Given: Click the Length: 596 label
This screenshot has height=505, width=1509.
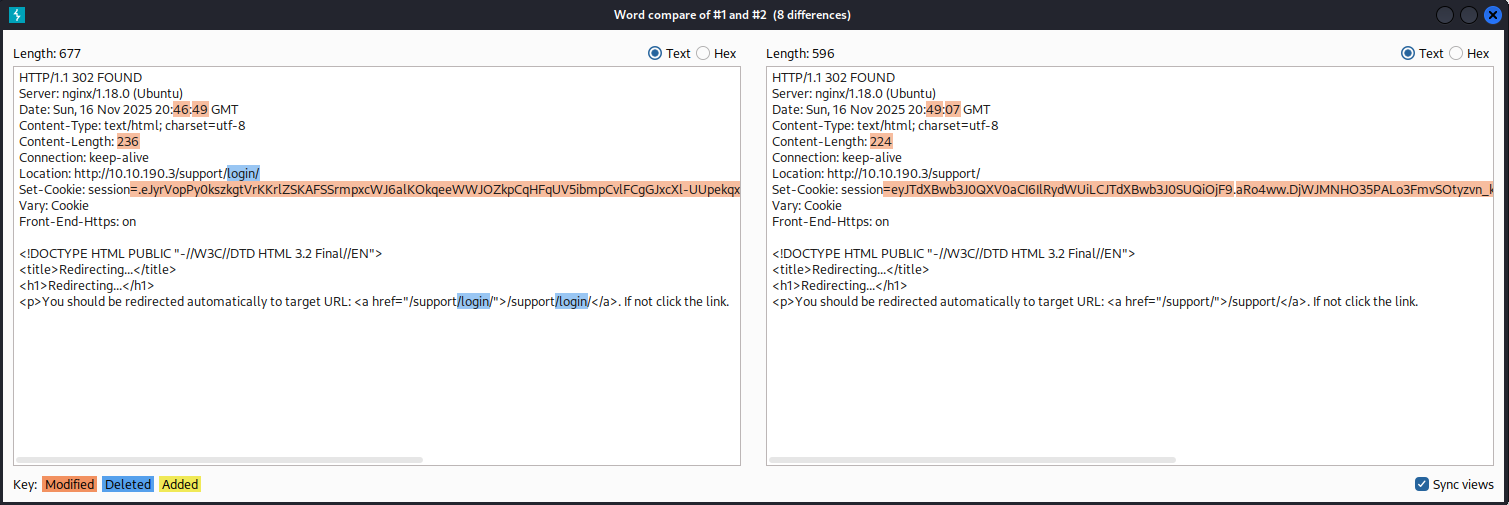Looking at the screenshot, I should (x=800, y=53).
